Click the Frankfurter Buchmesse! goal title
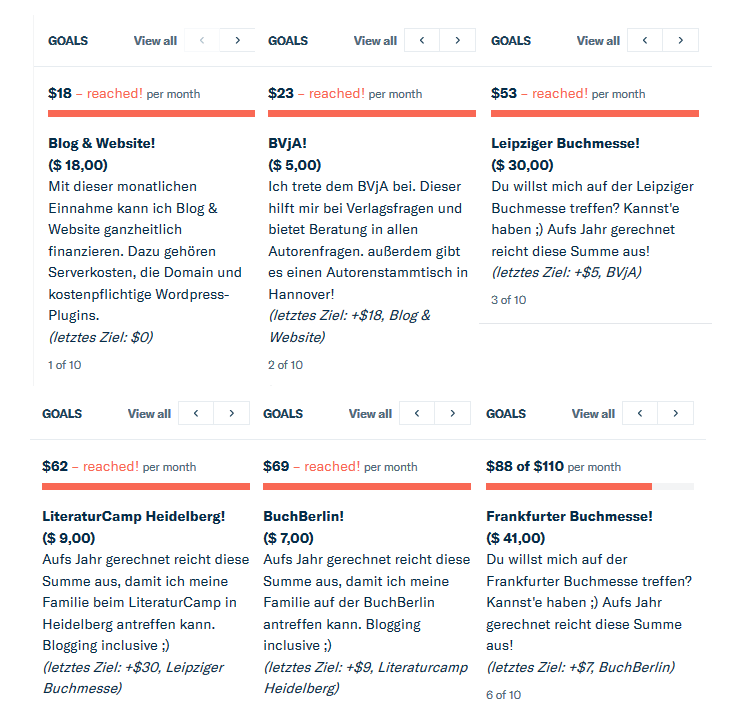The image size is (734, 723). [569, 517]
